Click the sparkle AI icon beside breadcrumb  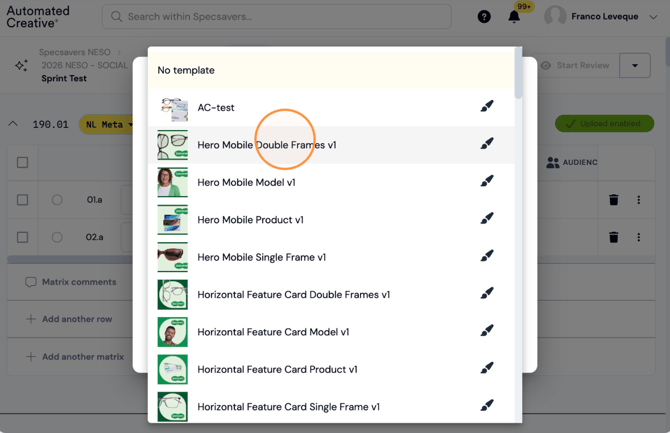pos(21,65)
